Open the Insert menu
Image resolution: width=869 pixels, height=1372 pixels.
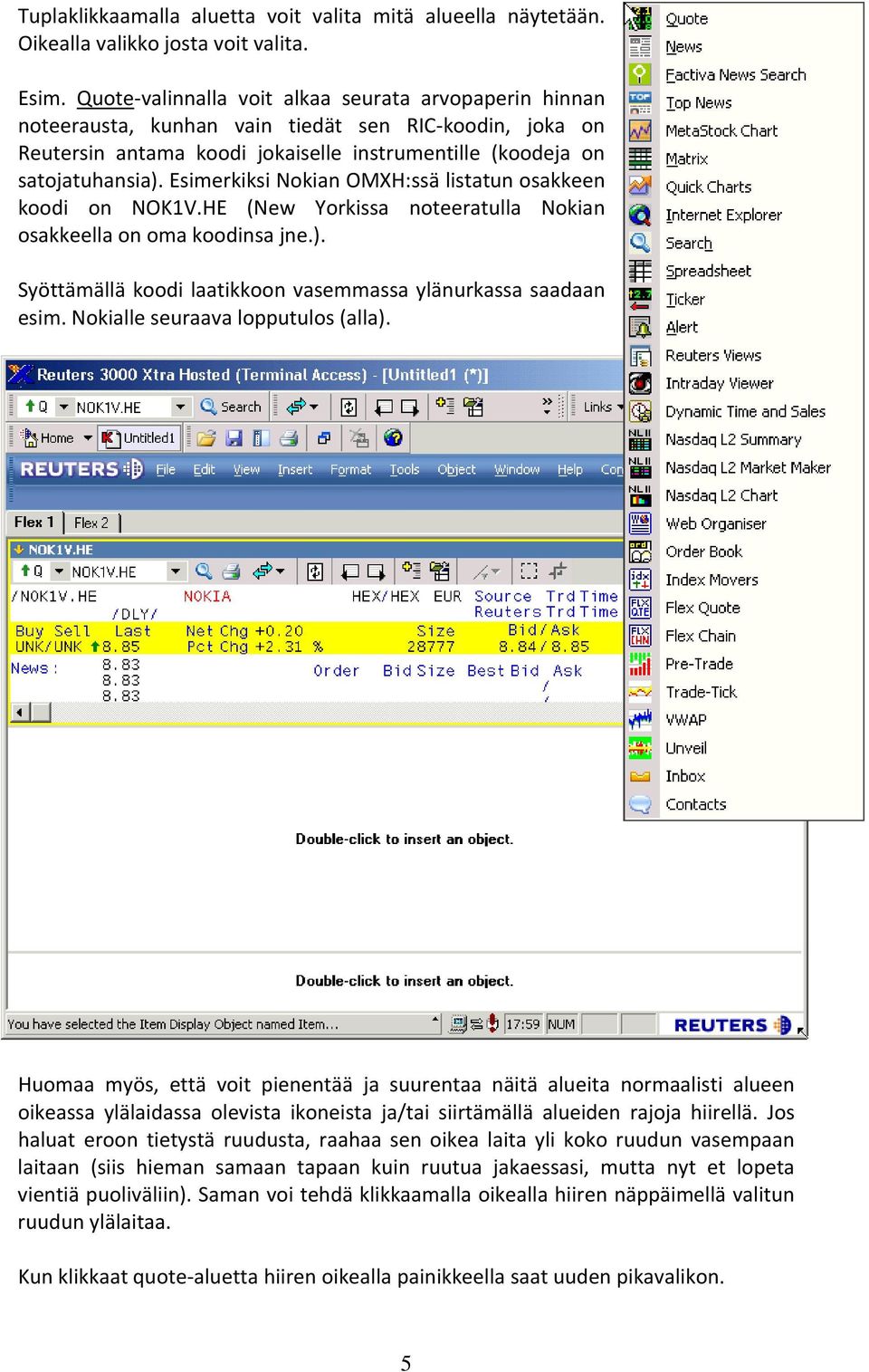click(295, 469)
